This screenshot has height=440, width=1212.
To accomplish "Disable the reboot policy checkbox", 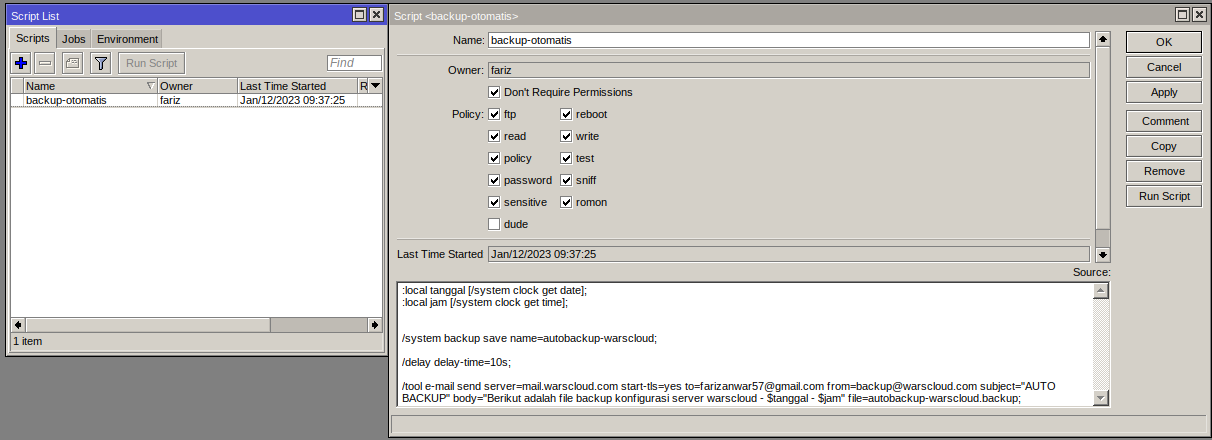I will click(566, 114).
